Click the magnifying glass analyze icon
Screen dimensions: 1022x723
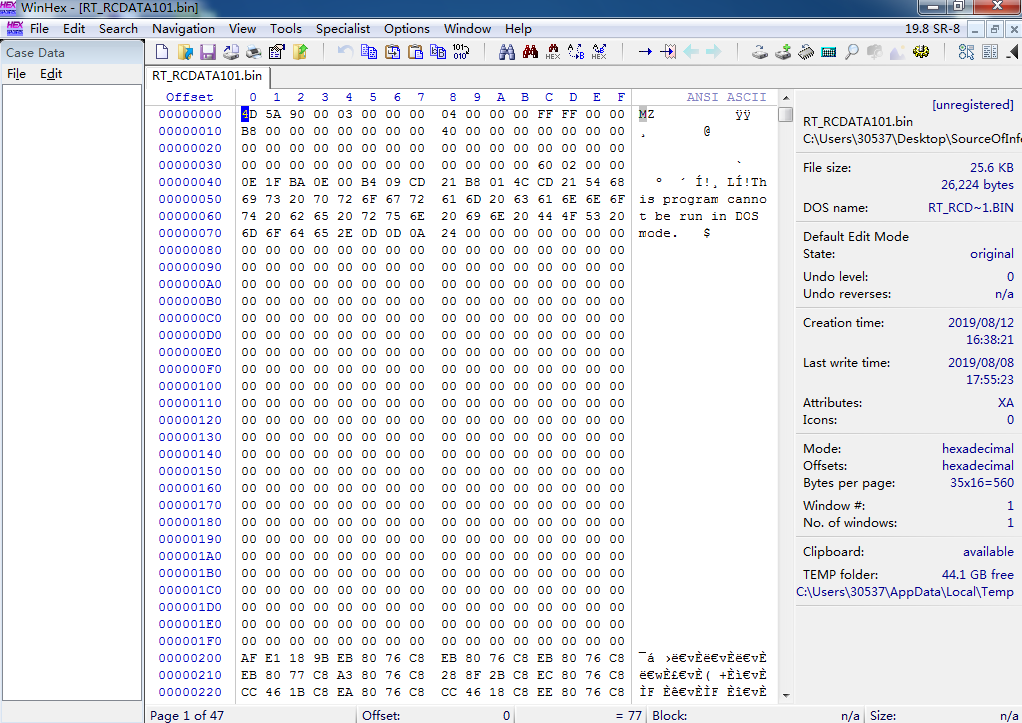(x=851, y=52)
